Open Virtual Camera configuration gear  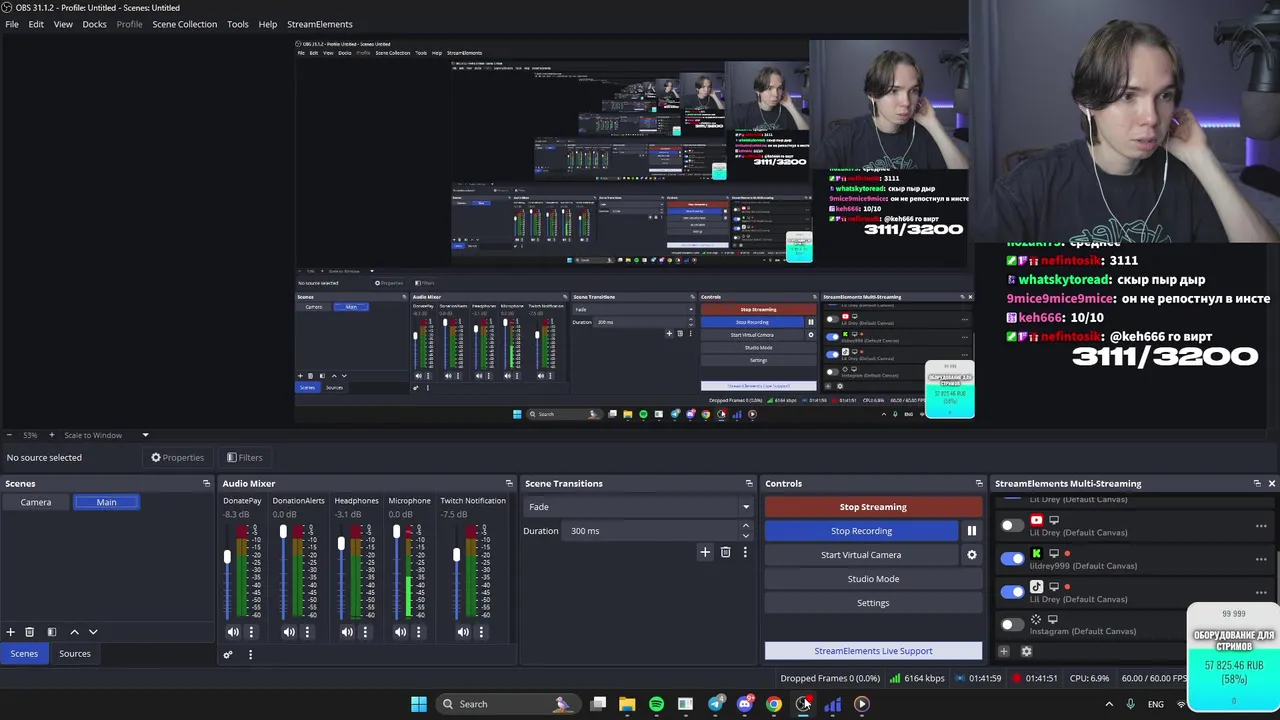(x=971, y=555)
